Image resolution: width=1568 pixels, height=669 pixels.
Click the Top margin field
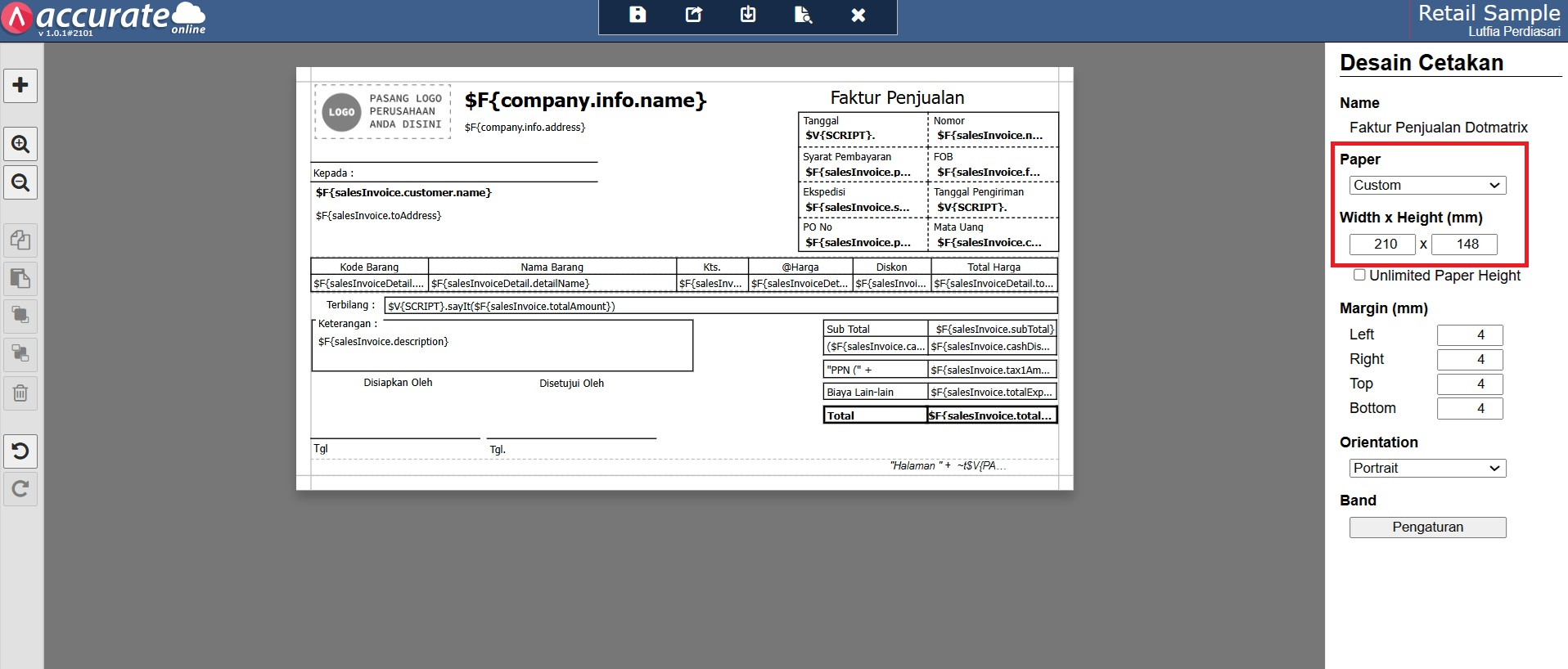pos(1470,384)
